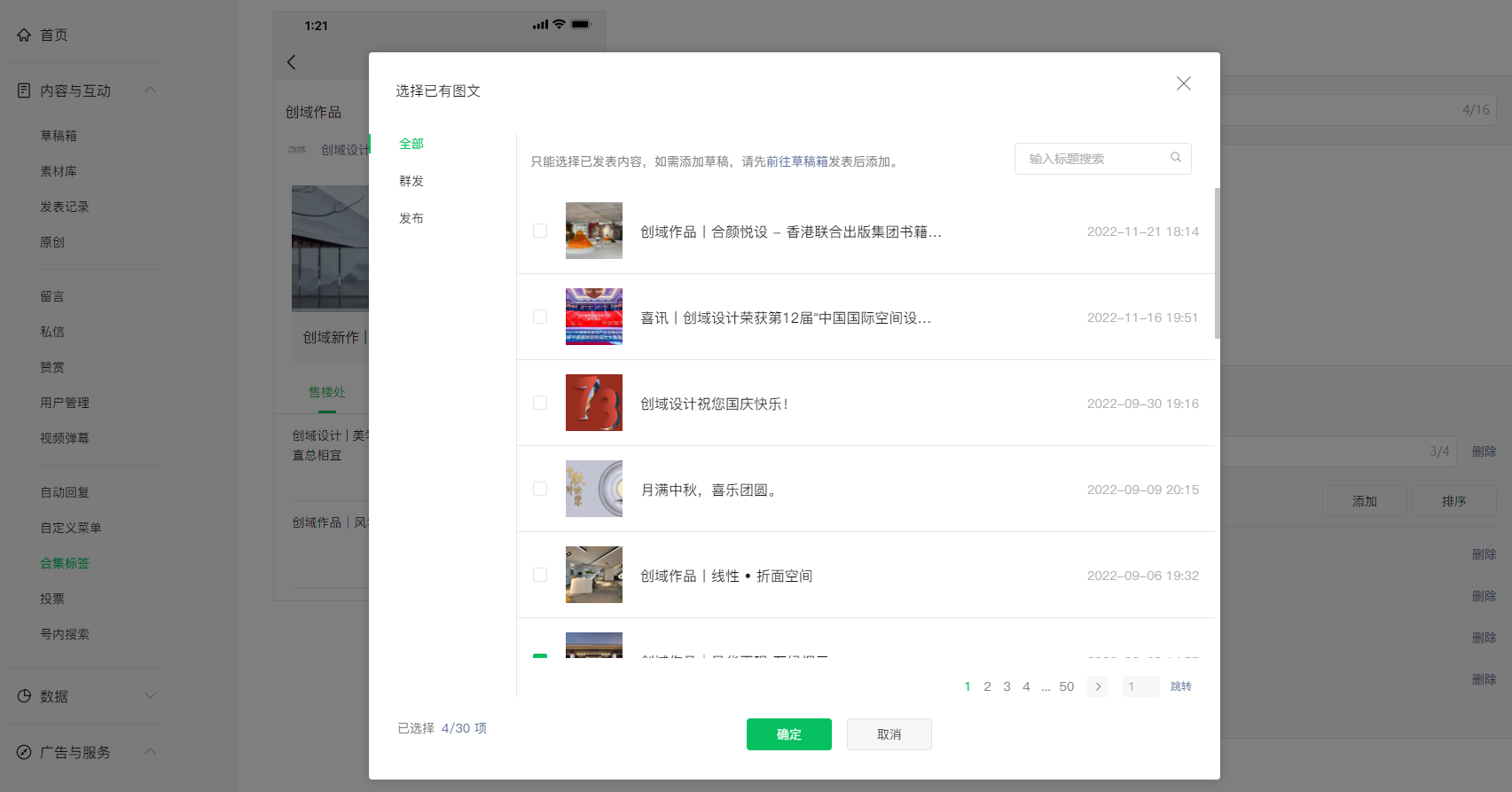This screenshot has width=1512, height=792.
Task: Open 私信 in sidebar
Action: pos(52,332)
